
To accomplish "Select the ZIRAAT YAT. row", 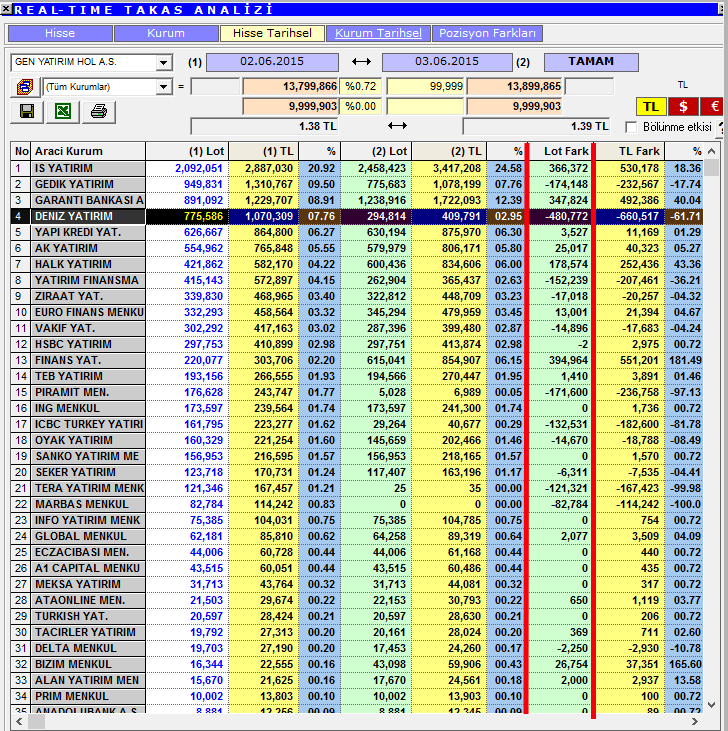I will pyautogui.click(x=357, y=296).
